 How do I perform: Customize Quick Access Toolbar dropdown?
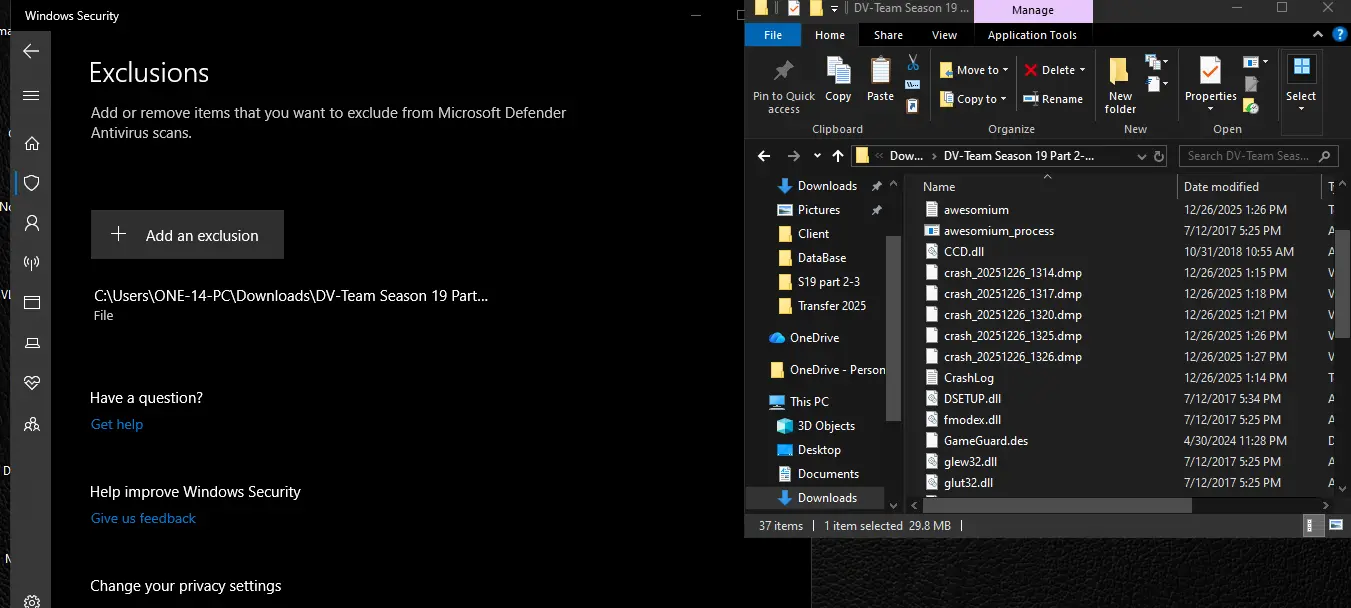[x=834, y=8]
